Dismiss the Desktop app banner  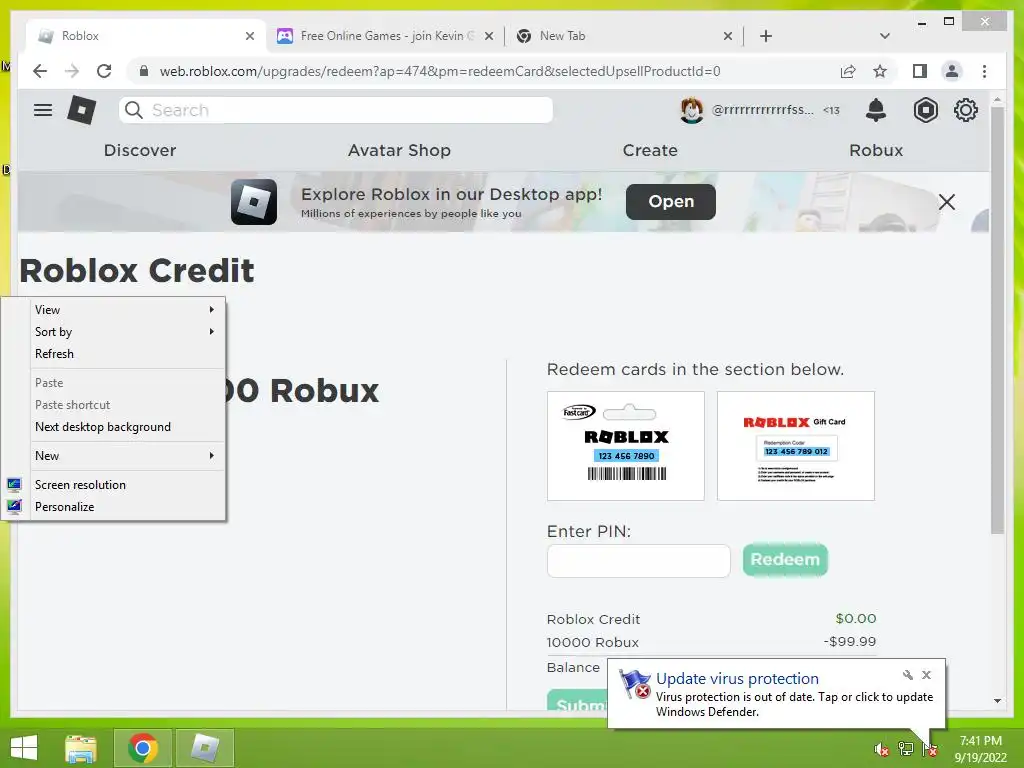[x=946, y=202]
